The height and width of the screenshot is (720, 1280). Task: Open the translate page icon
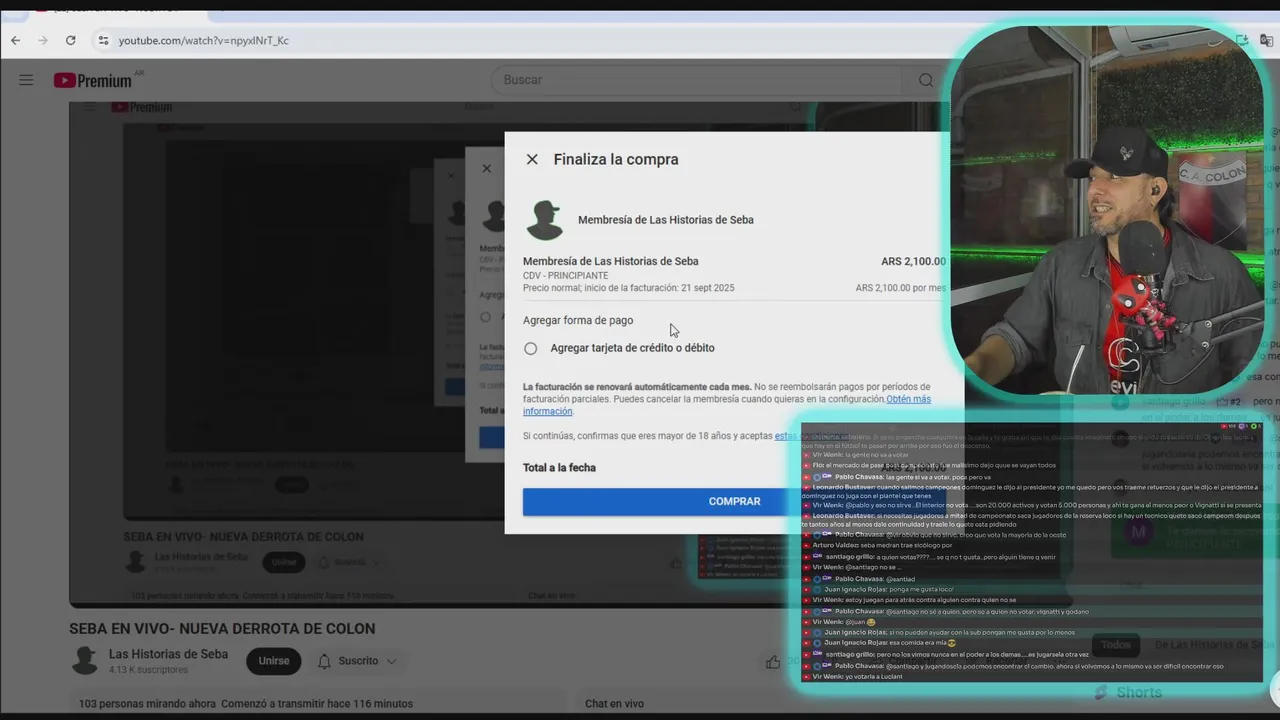(1268, 40)
